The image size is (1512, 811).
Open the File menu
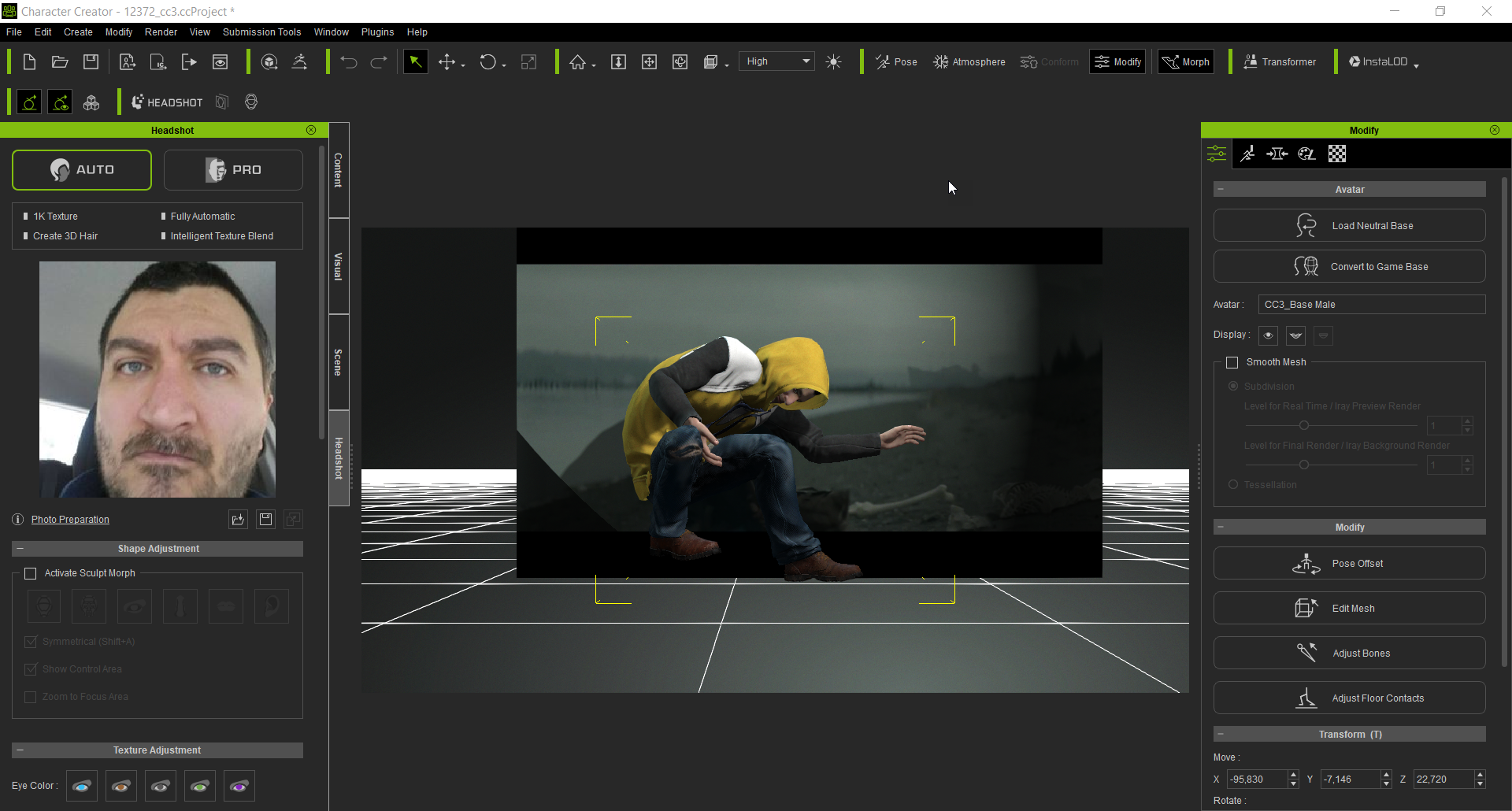[14, 32]
